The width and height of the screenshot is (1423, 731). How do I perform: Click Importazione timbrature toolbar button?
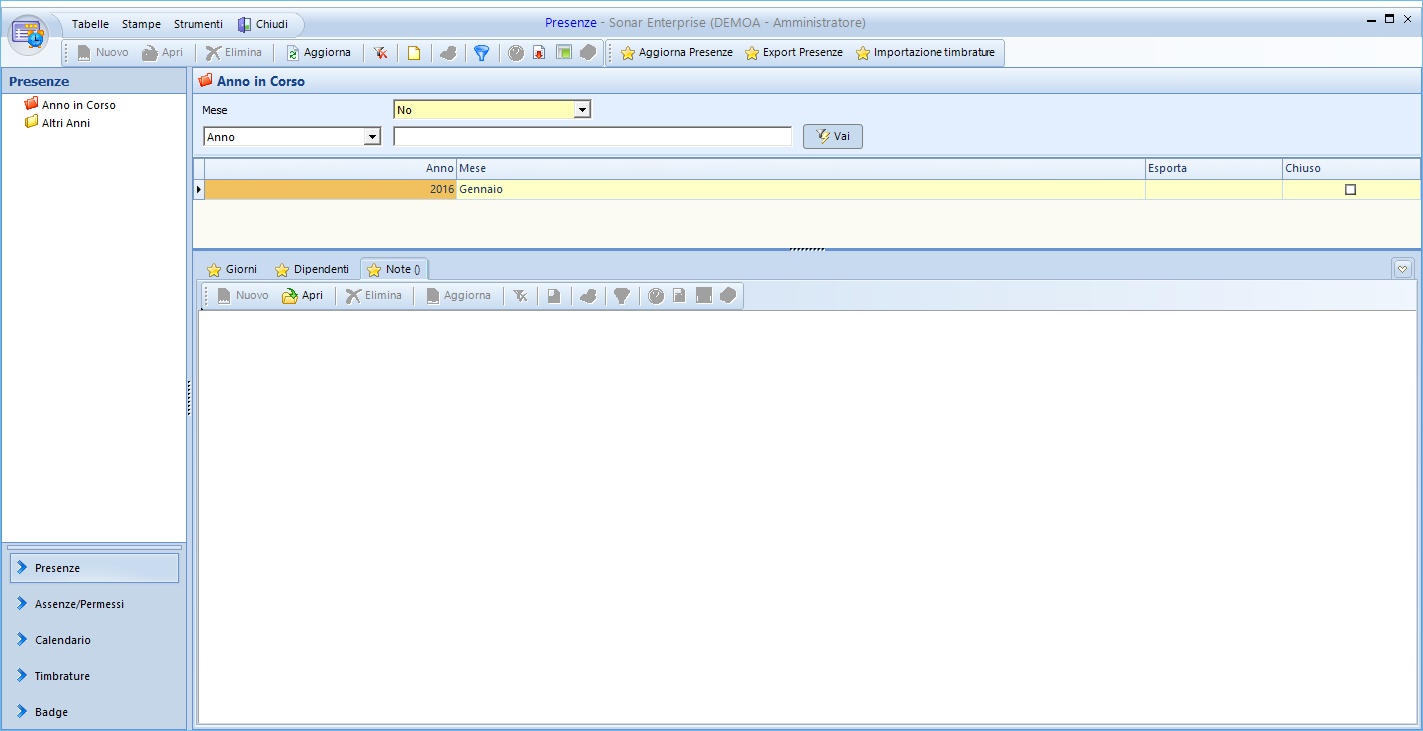pyautogui.click(x=925, y=53)
